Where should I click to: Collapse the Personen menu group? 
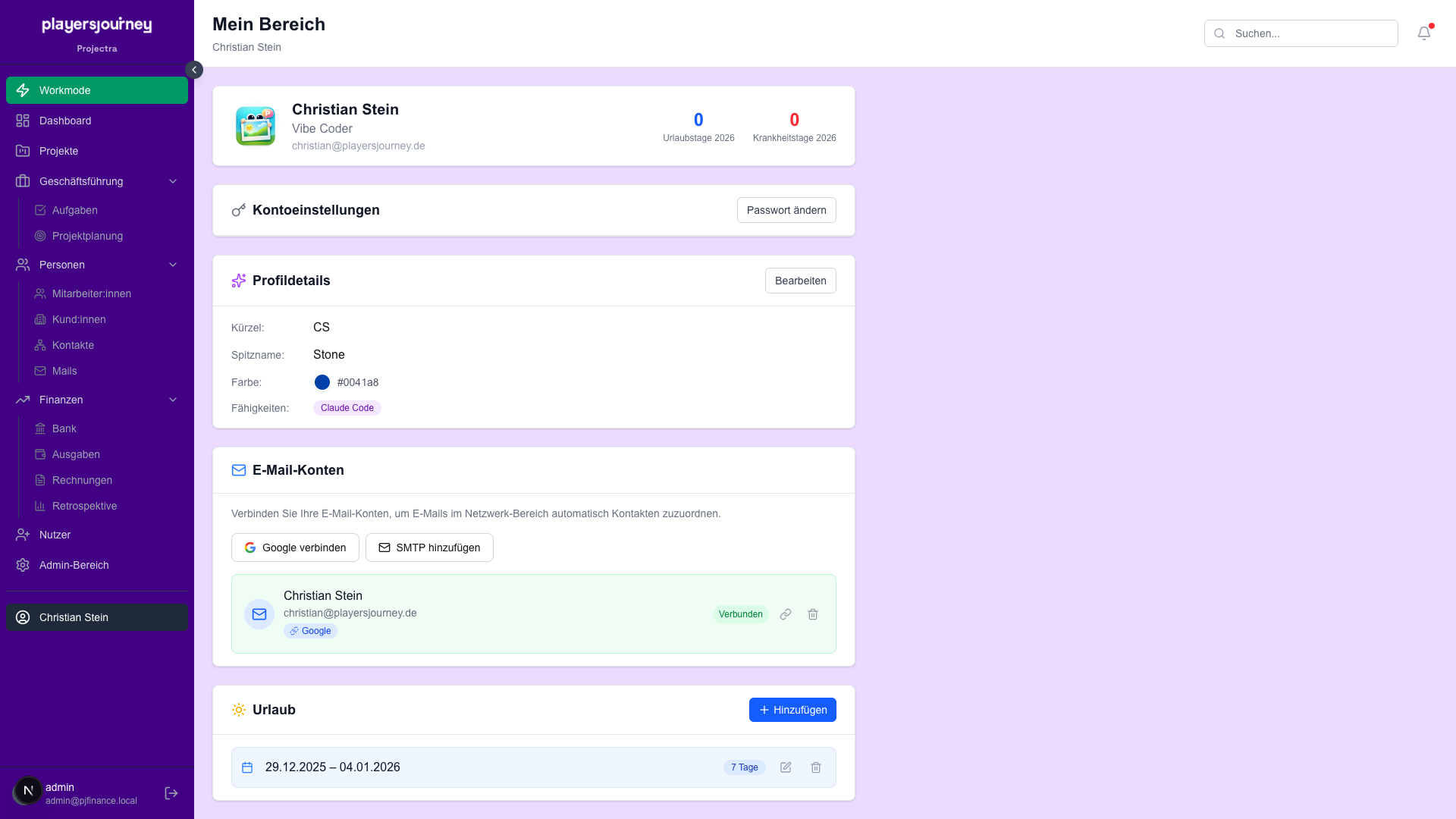click(x=173, y=265)
